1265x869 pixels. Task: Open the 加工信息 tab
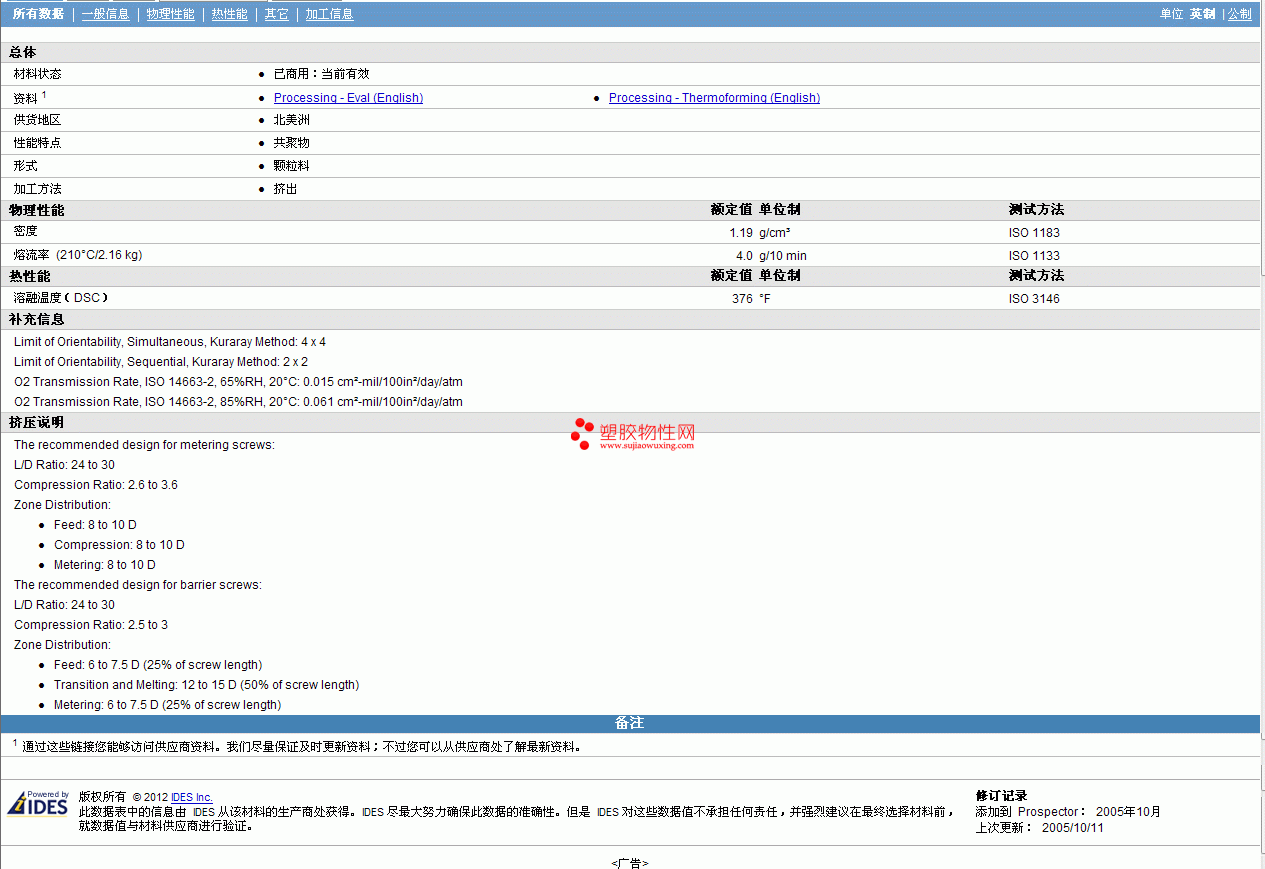(329, 14)
